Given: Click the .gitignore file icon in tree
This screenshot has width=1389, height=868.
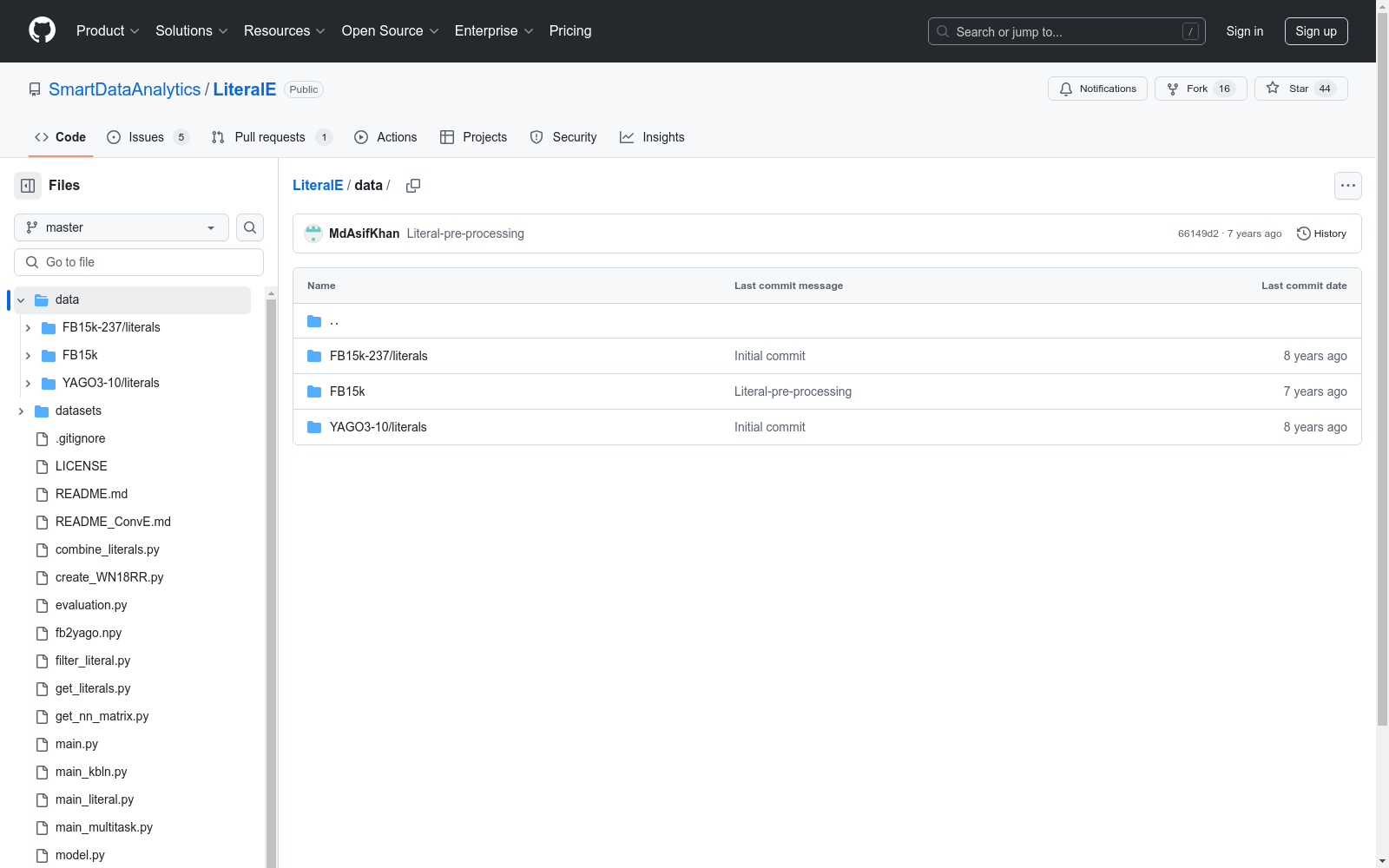Looking at the screenshot, I should pos(42,438).
